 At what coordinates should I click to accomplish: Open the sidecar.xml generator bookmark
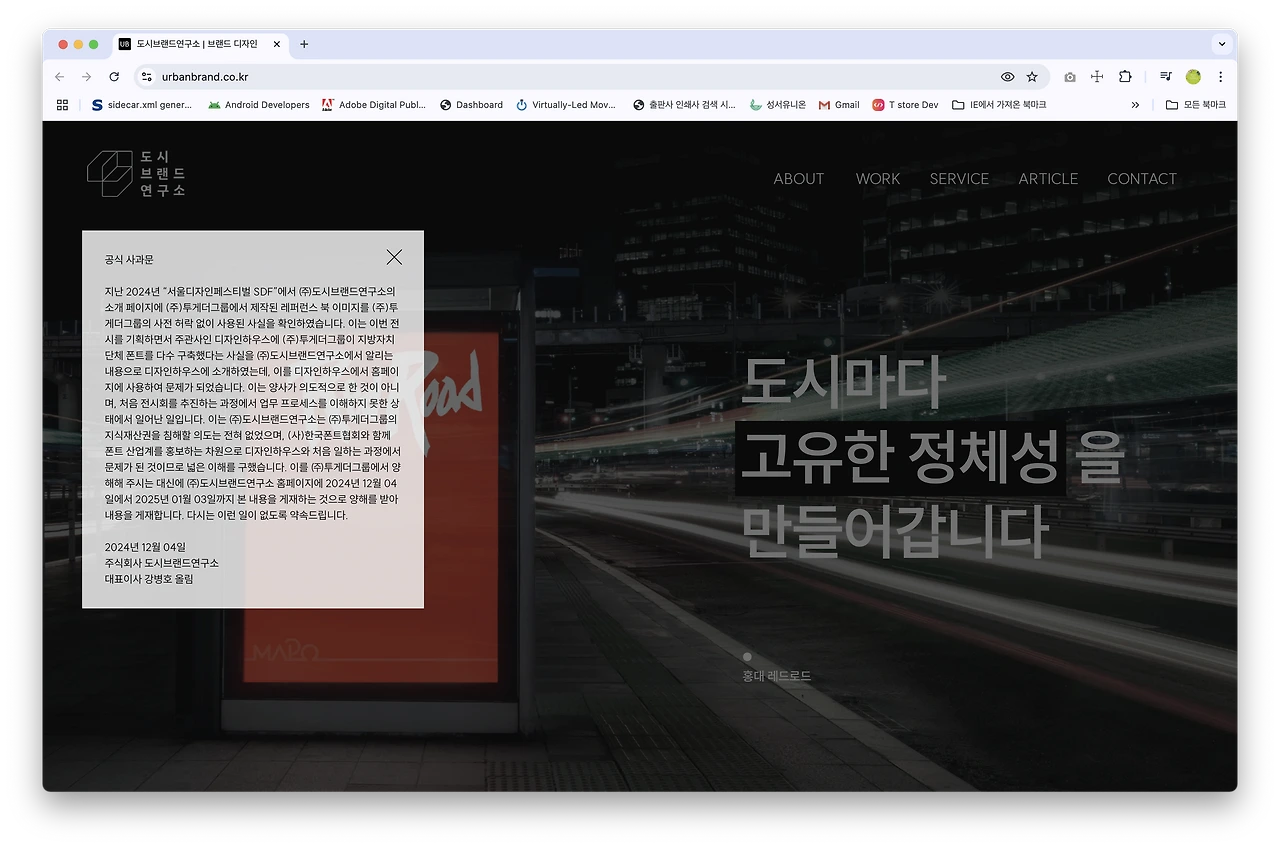[141, 105]
